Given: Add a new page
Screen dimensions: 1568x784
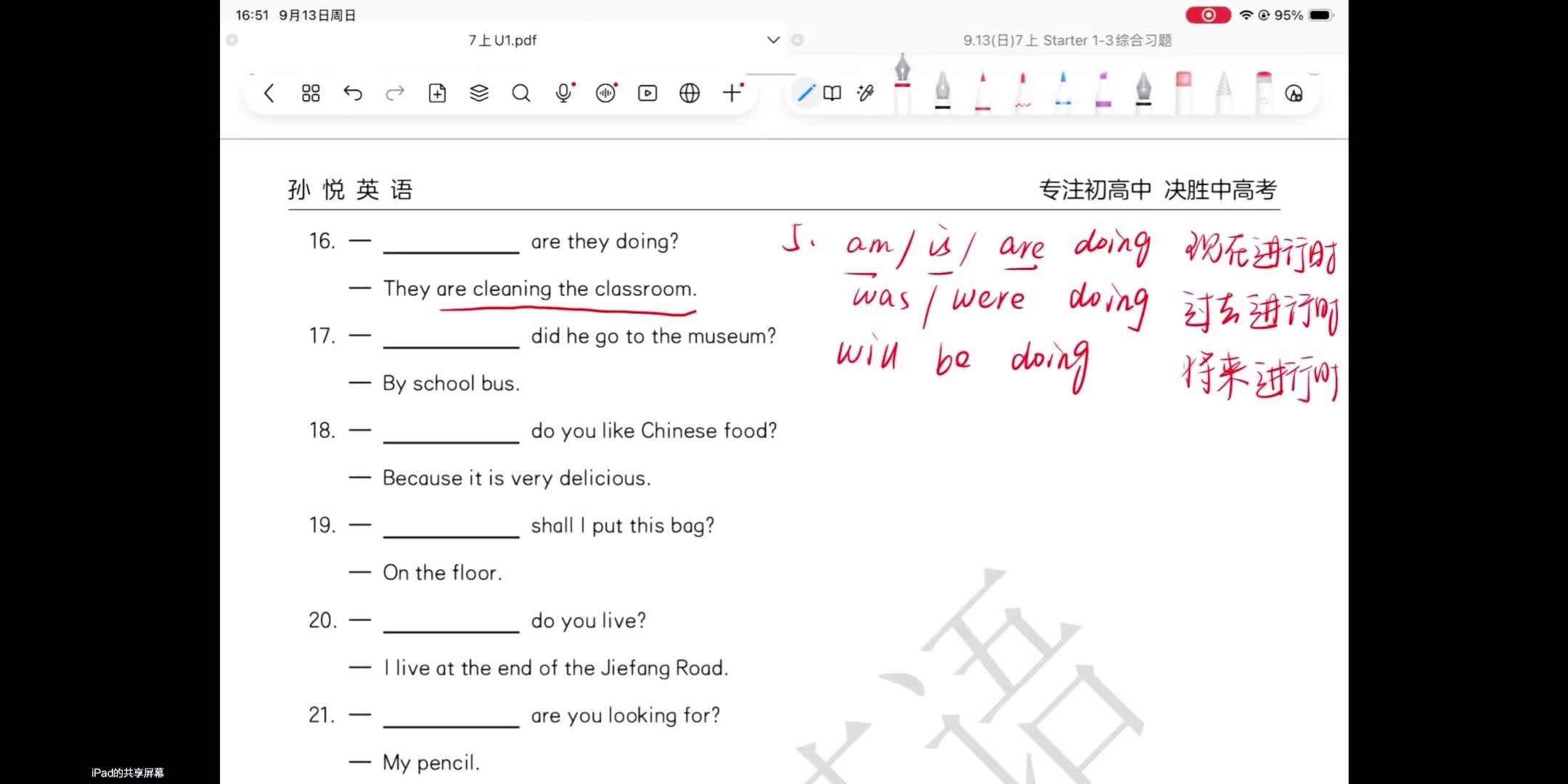Looking at the screenshot, I should (437, 93).
